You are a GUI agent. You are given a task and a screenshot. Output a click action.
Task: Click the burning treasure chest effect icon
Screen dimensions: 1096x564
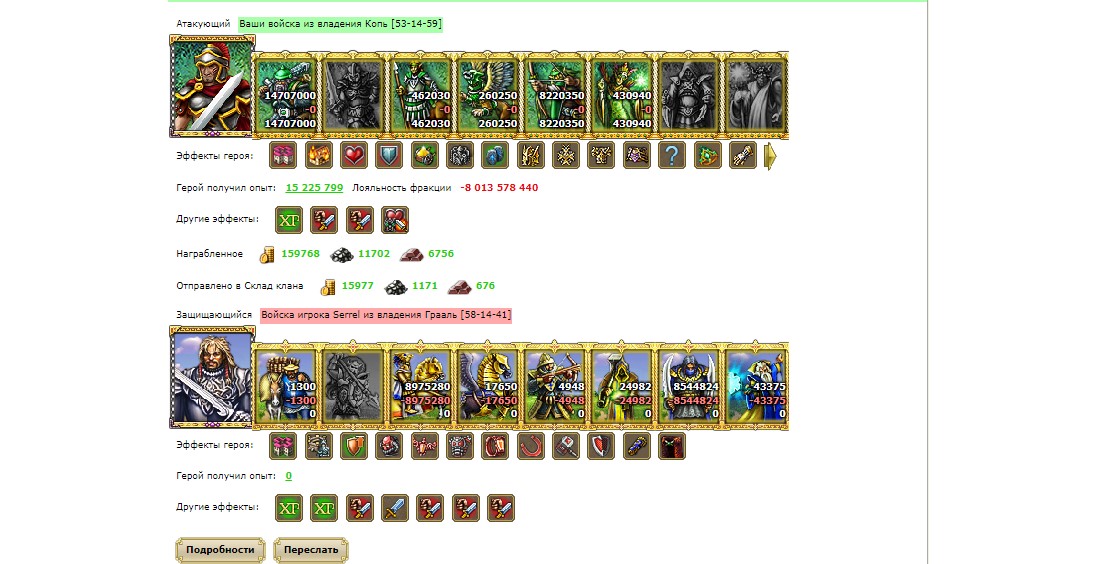[318, 155]
